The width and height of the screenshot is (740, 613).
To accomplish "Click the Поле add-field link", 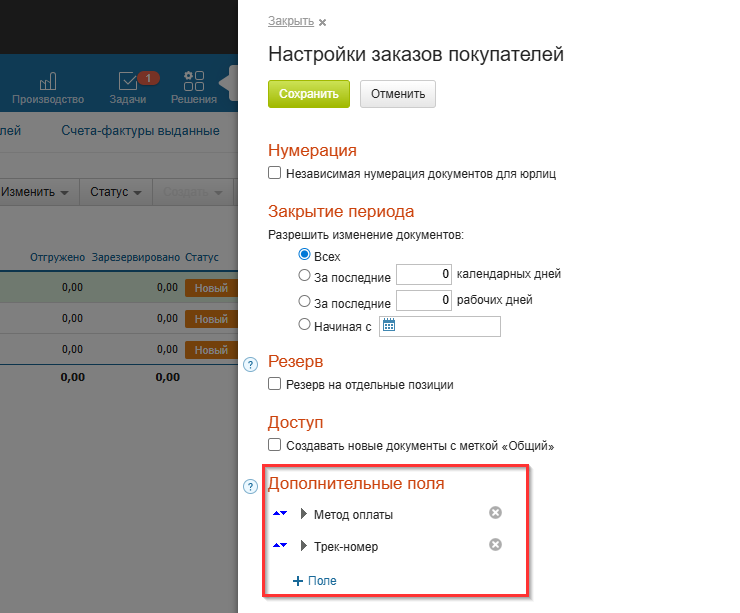I will 322,581.
